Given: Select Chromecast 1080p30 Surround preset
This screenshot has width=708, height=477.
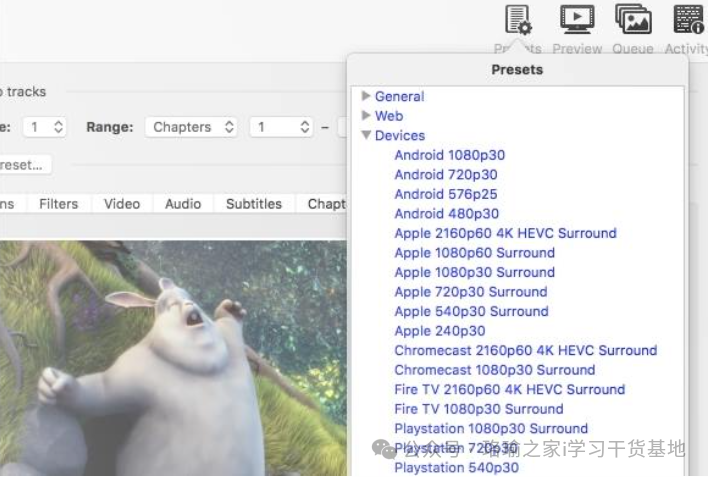Looking at the screenshot, I should [x=494, y=370].
